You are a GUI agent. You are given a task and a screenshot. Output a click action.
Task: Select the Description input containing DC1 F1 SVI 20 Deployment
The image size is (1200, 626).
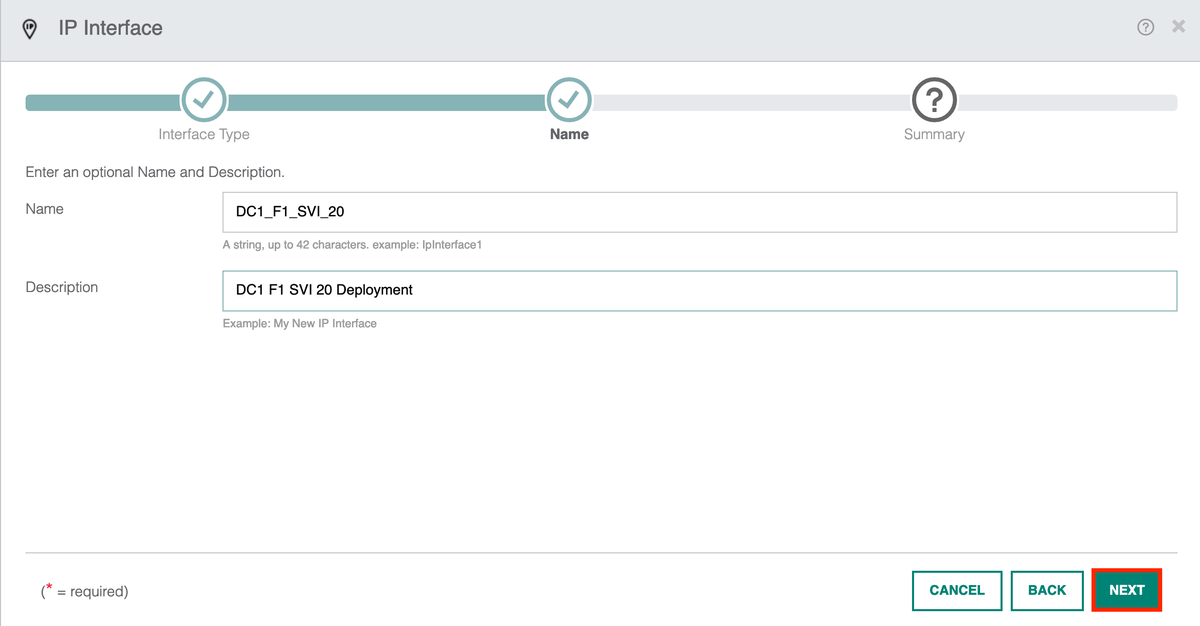pyautogui.click(x=698, y=290)
